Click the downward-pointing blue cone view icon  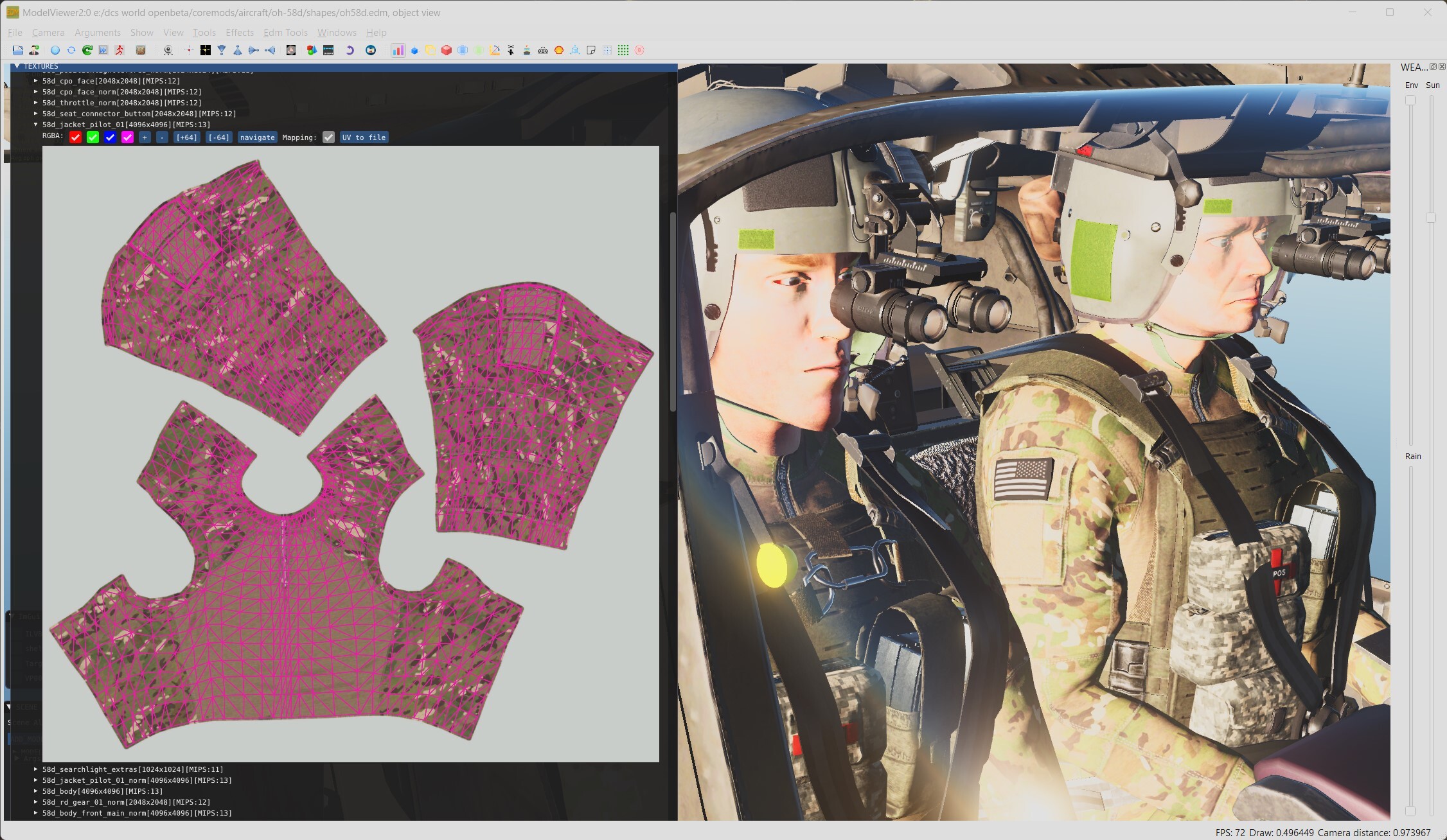coord(222,50)
